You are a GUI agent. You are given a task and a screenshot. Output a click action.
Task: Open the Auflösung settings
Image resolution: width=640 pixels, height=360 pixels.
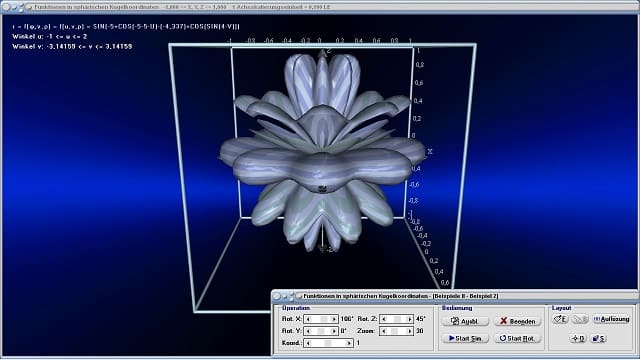click(611, 319)
